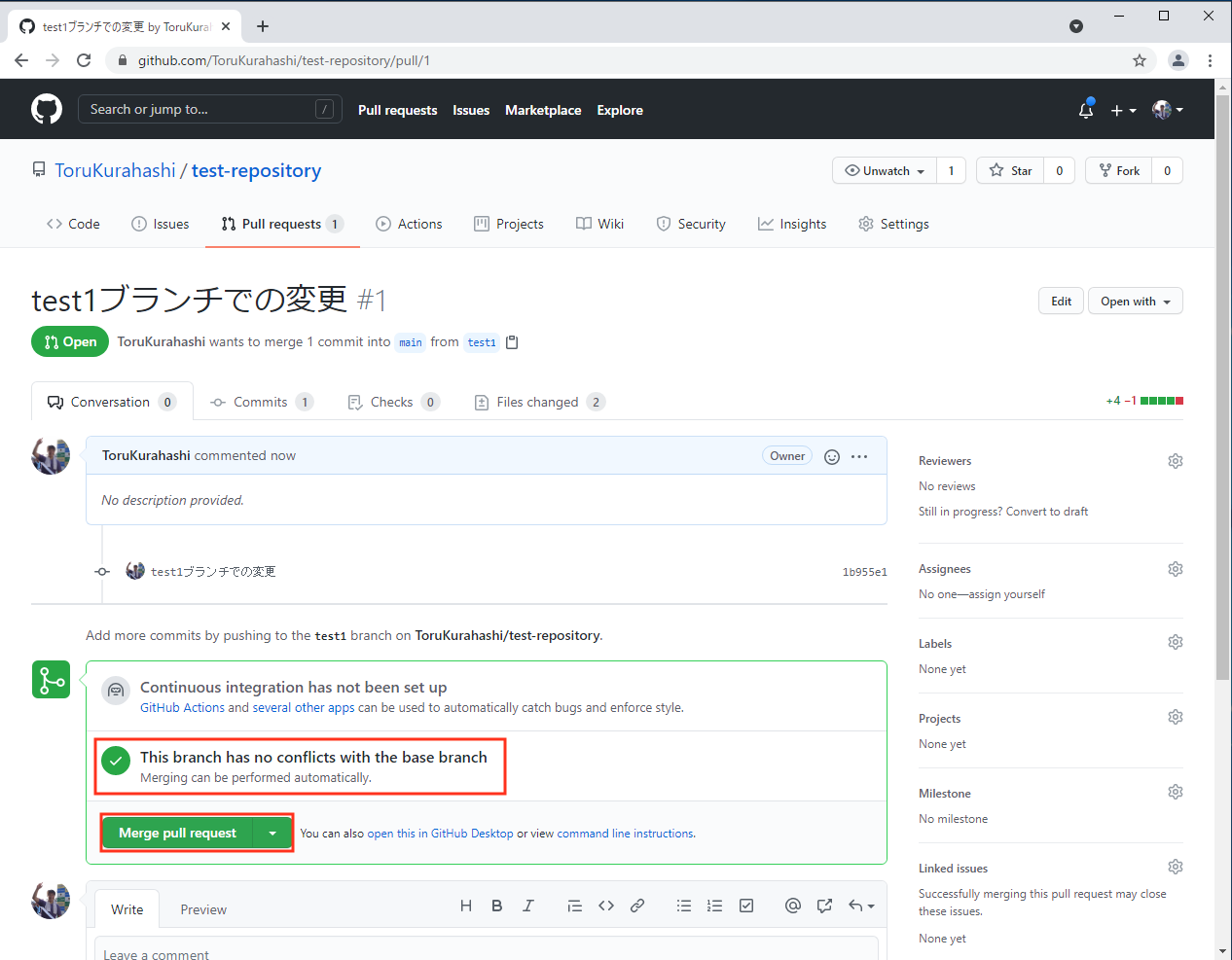Open Marketplace in the top navigation
Viewport: 1232px width, 960px height.
(543, 110)
